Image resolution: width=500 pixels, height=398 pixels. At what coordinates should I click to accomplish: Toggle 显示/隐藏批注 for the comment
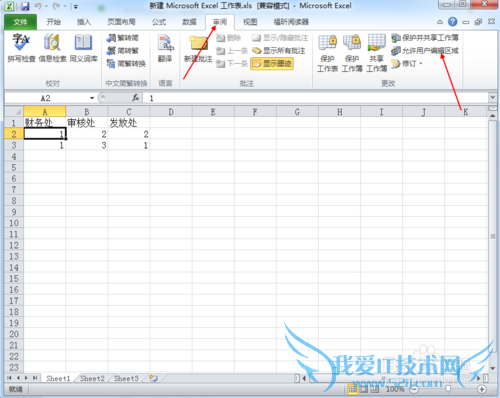tap(280, 38)
